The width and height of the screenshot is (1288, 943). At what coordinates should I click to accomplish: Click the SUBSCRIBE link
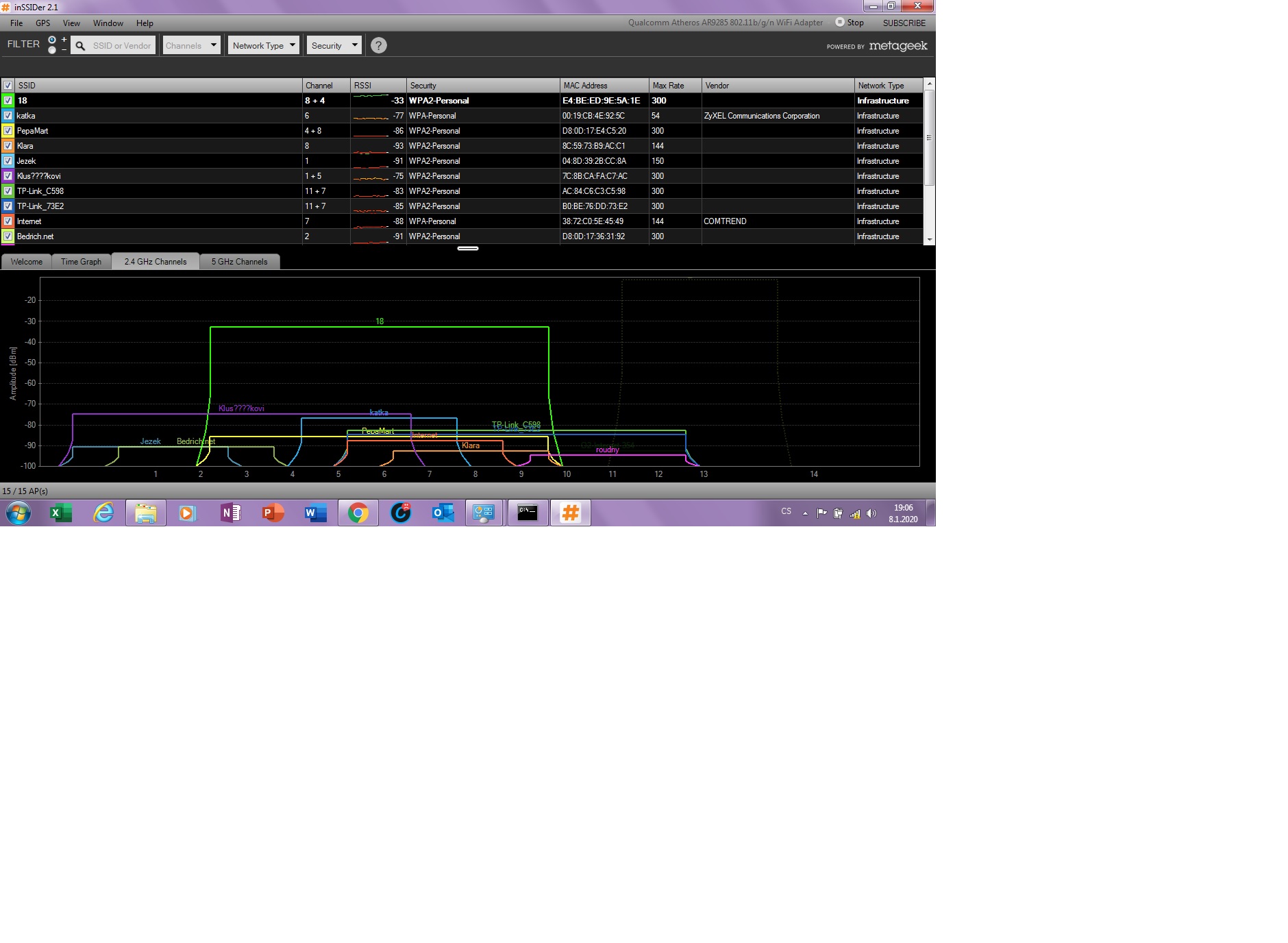pos(904,23)
